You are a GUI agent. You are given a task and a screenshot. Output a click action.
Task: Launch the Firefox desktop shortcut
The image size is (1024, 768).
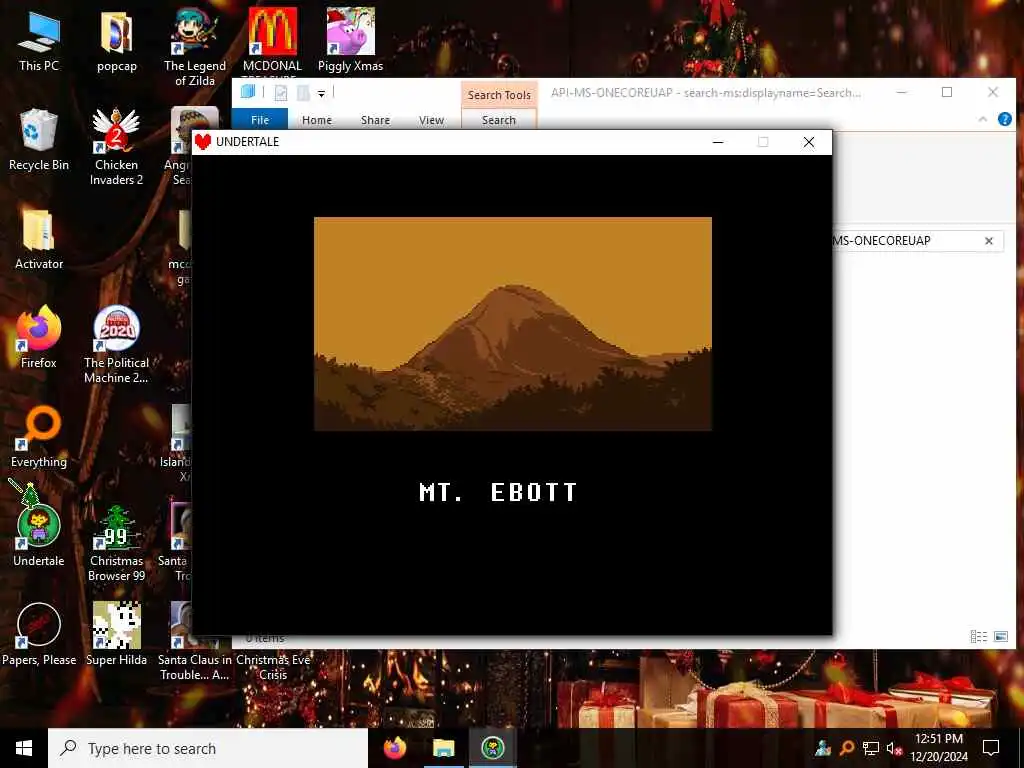coord(39,337)
